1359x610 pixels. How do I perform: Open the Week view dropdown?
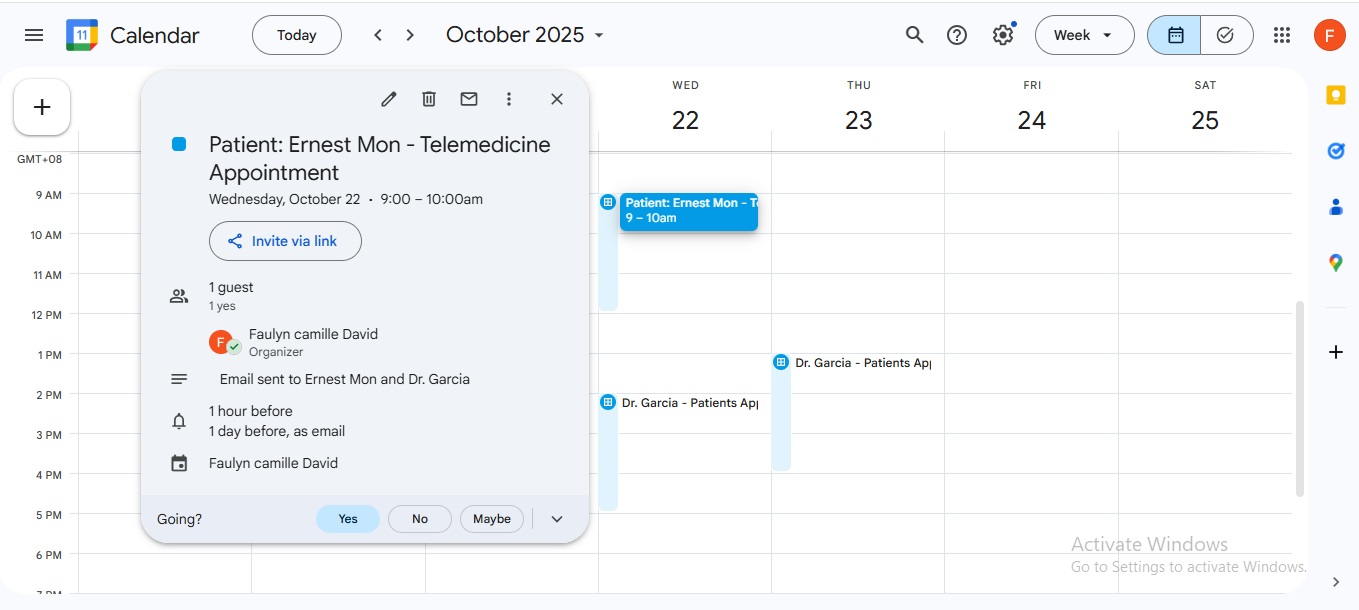tap(1084, 35)
